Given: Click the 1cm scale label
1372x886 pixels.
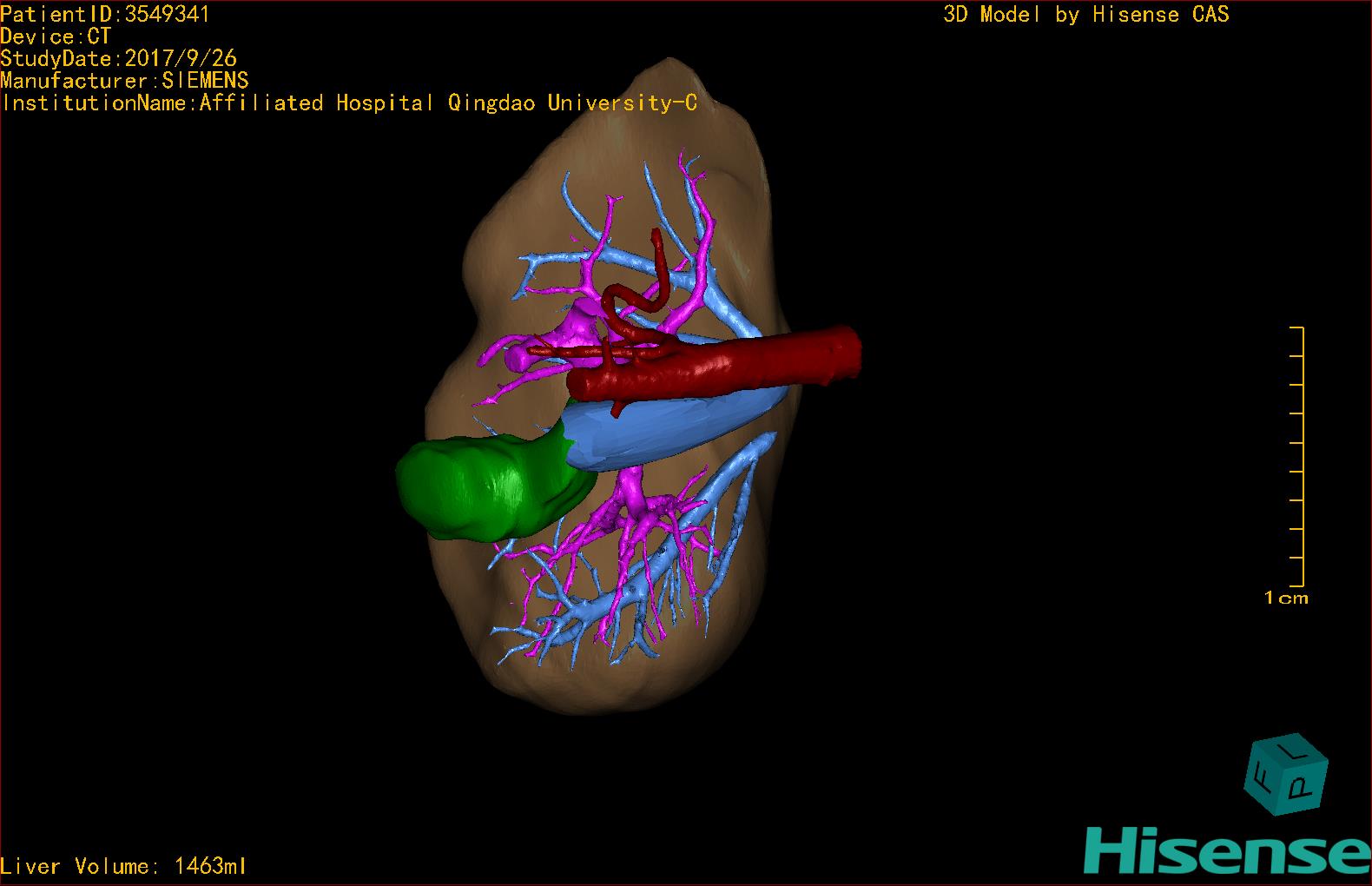Looking at the screenshot, I should click(1286, 598).
